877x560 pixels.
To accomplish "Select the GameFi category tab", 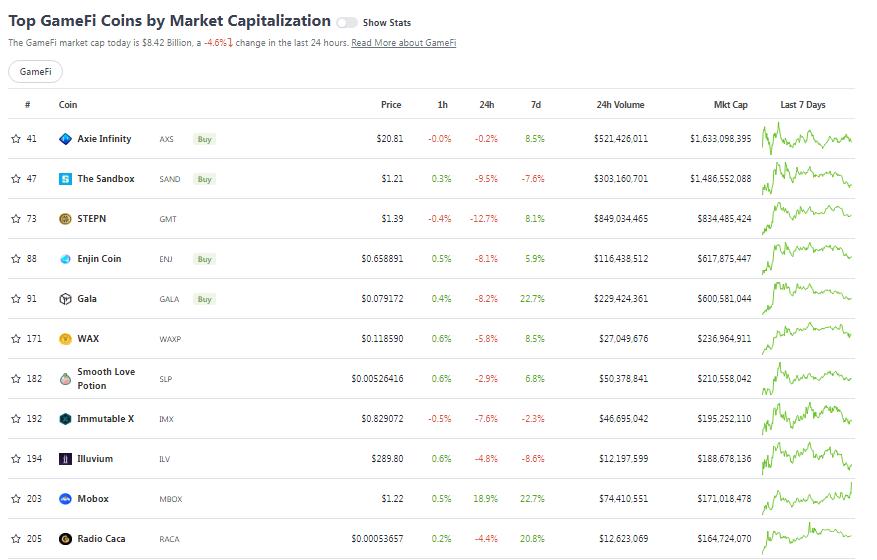I will (x=35, y=72).
